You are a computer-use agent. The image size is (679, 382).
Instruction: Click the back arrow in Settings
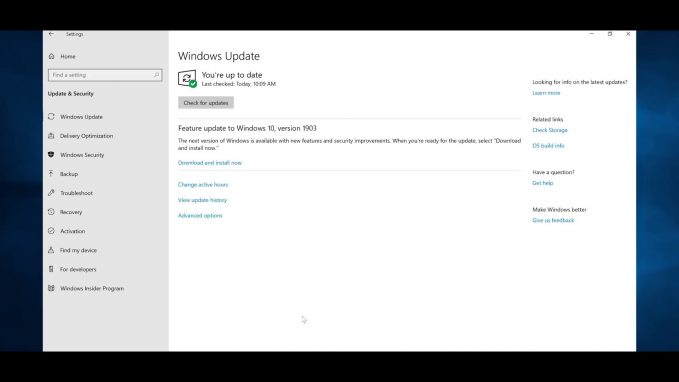click(x=51, y=34)
